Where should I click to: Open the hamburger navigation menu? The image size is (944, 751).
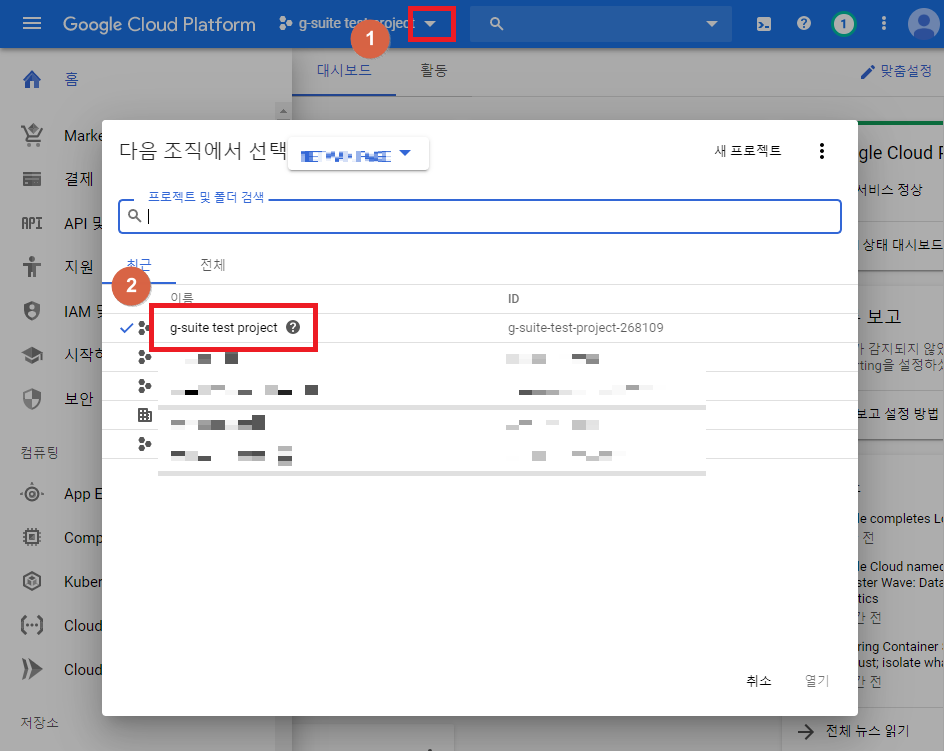[x=32, y=23]
